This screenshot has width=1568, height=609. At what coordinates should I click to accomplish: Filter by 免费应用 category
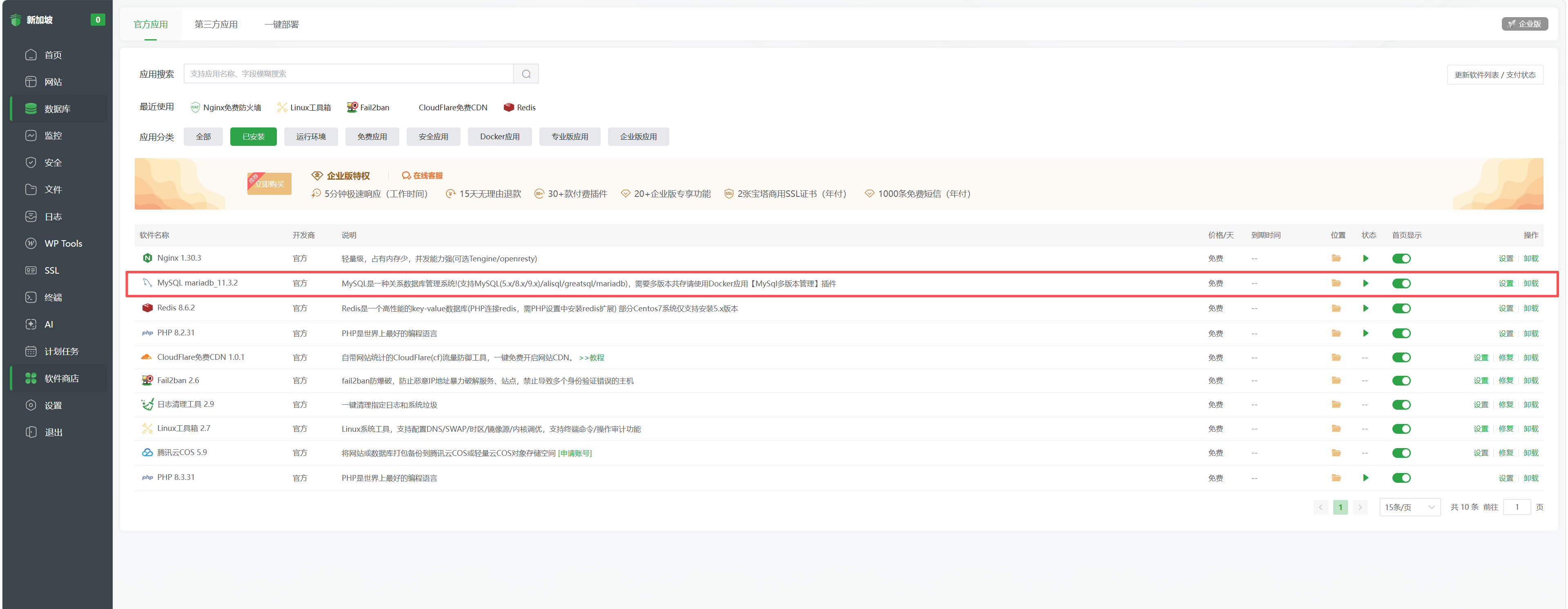tap(372, 137)
